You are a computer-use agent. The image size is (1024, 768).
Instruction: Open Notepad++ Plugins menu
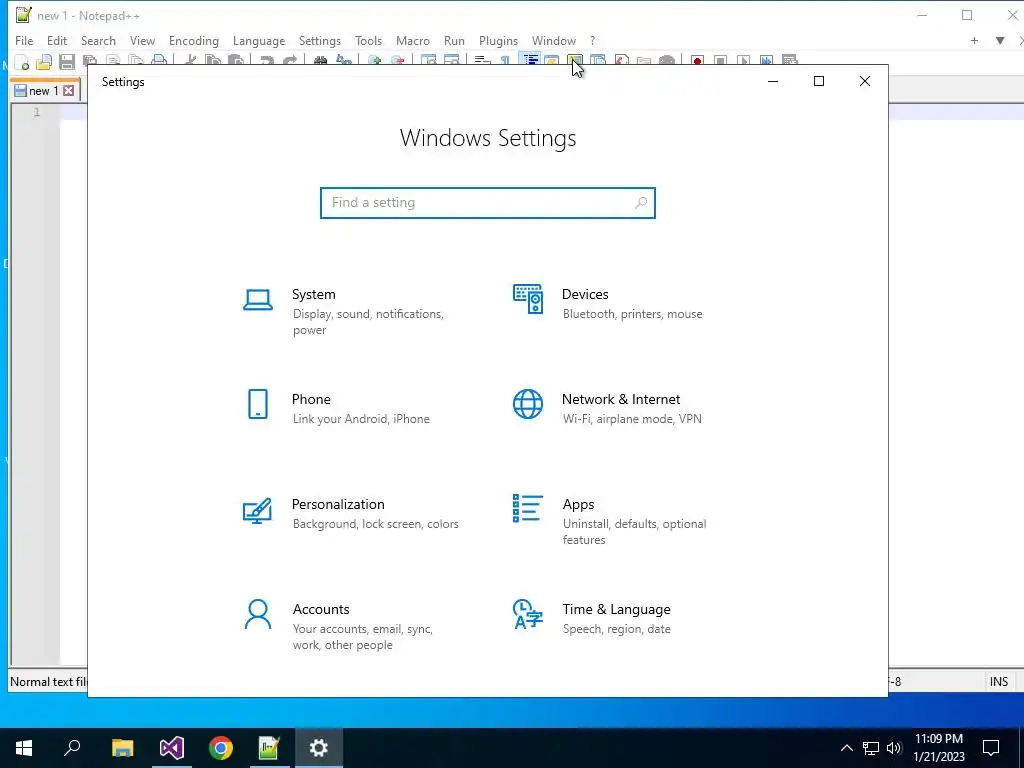(x=498, y=40)
